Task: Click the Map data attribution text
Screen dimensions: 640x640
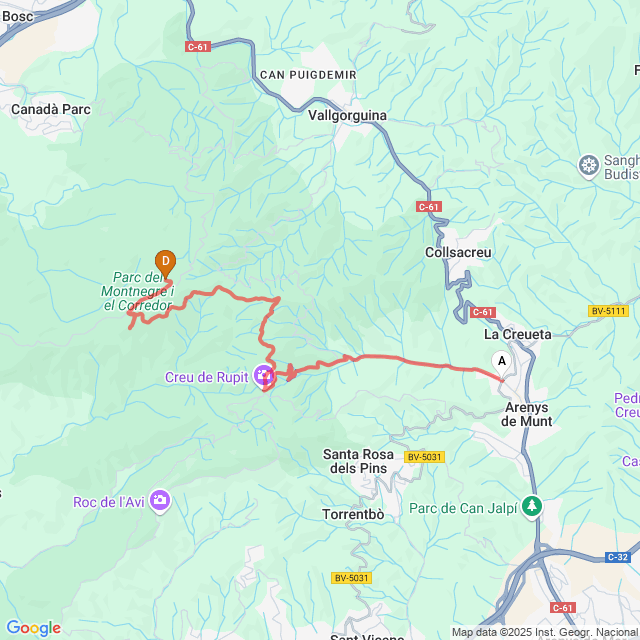Action: click(x=545, y=632)
